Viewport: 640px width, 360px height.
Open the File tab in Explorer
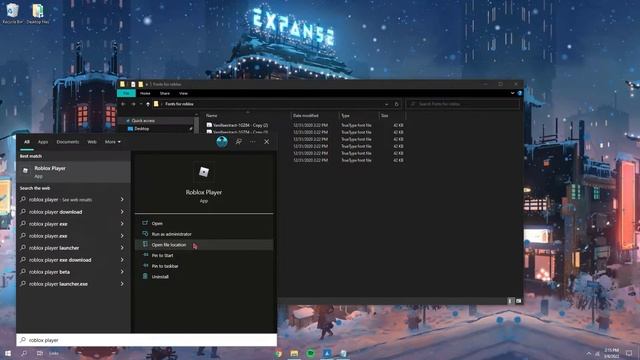coord(127,93)
